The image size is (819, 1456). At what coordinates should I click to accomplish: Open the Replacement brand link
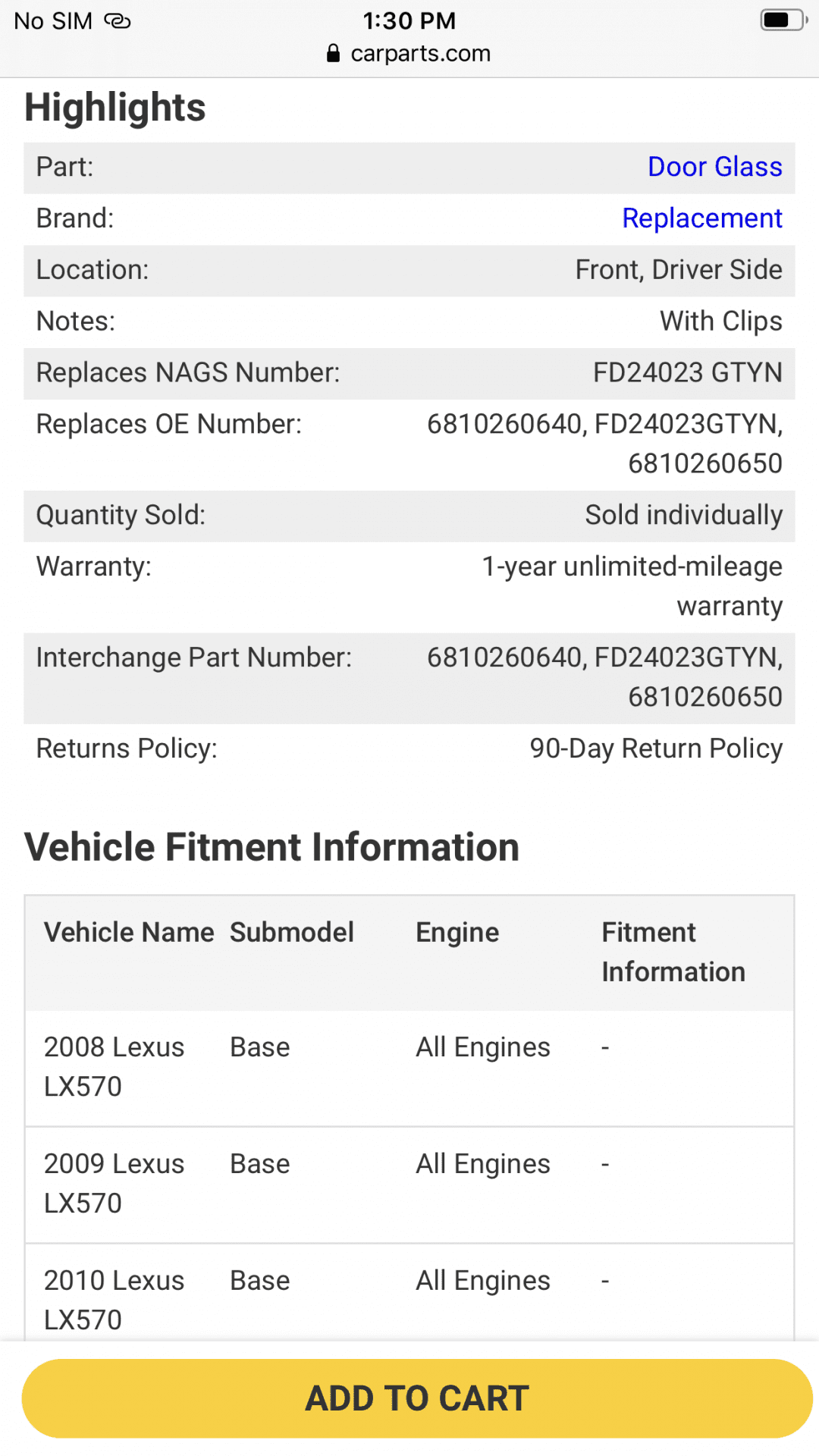702,218
